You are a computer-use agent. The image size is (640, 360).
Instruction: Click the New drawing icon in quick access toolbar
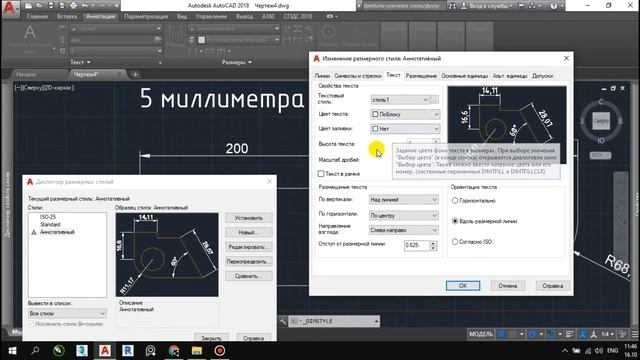pyautogui.click(x=28, y=6)
